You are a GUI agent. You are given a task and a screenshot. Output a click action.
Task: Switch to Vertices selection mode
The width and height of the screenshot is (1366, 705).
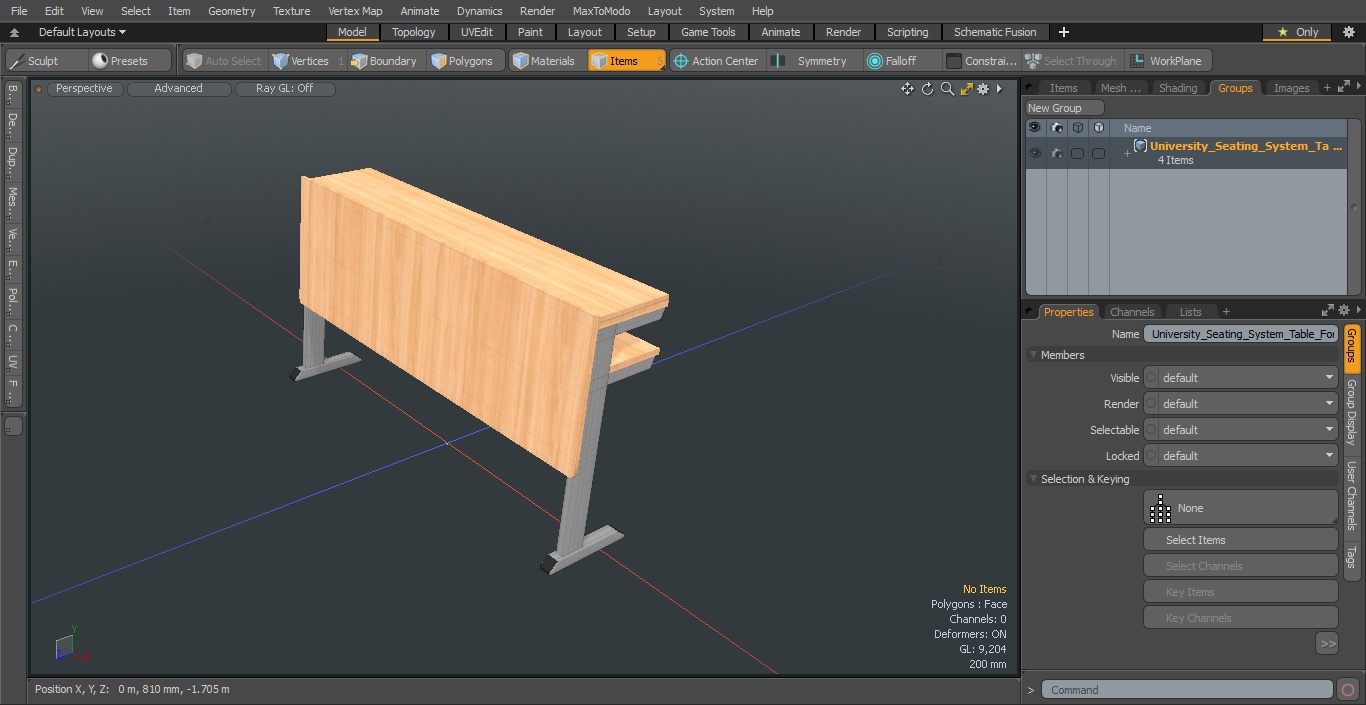[308, 61]
